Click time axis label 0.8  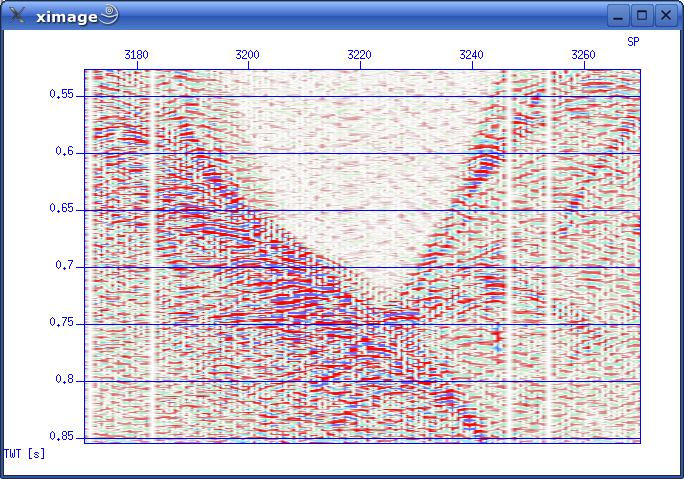pyautogui.click(x=65, y=380)
